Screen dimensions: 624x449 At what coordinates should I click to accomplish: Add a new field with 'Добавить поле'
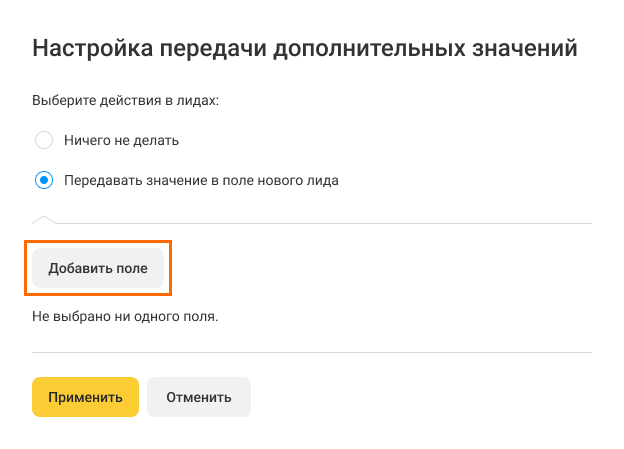[x=98, y=268]
